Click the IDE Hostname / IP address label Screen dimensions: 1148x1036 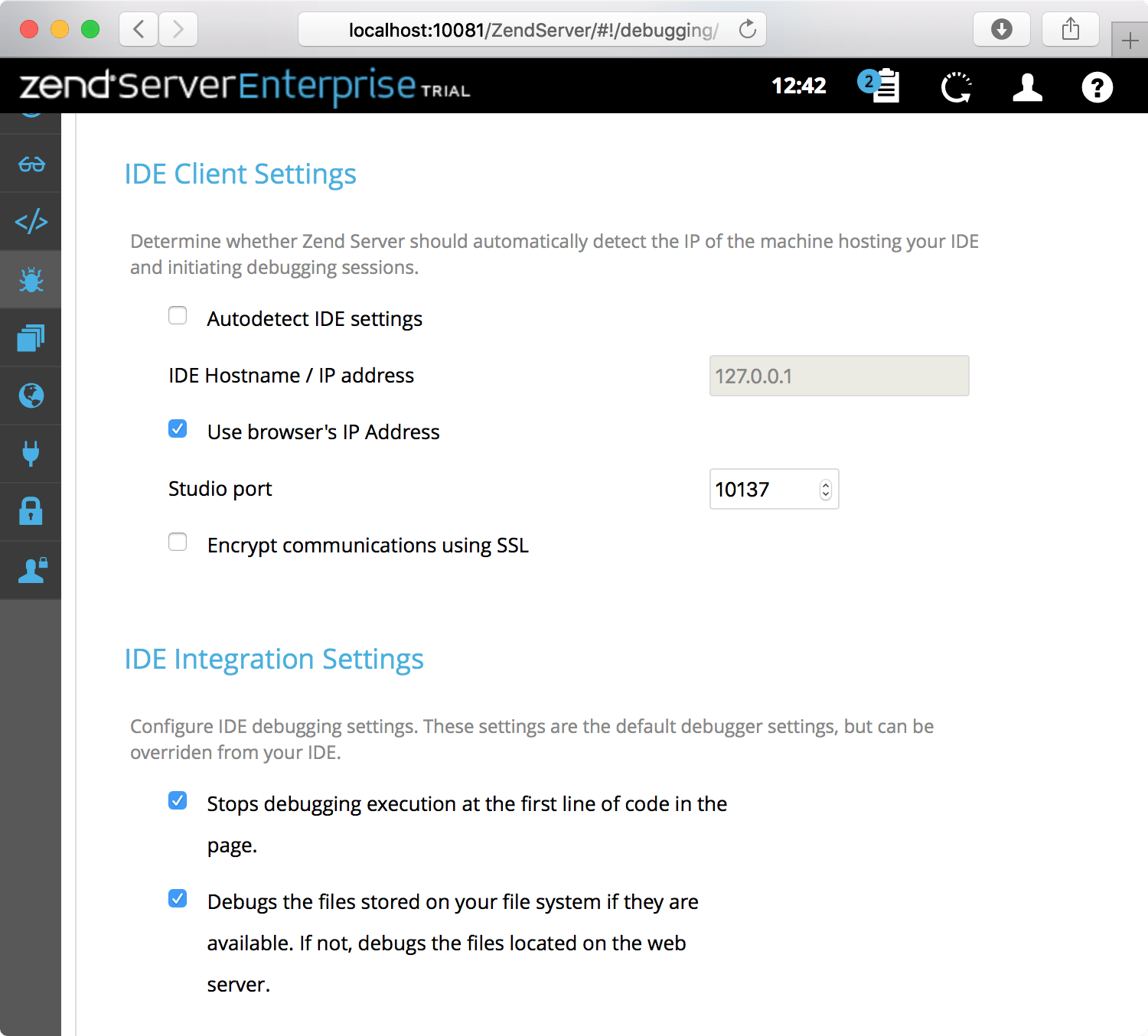coord(291,375)
